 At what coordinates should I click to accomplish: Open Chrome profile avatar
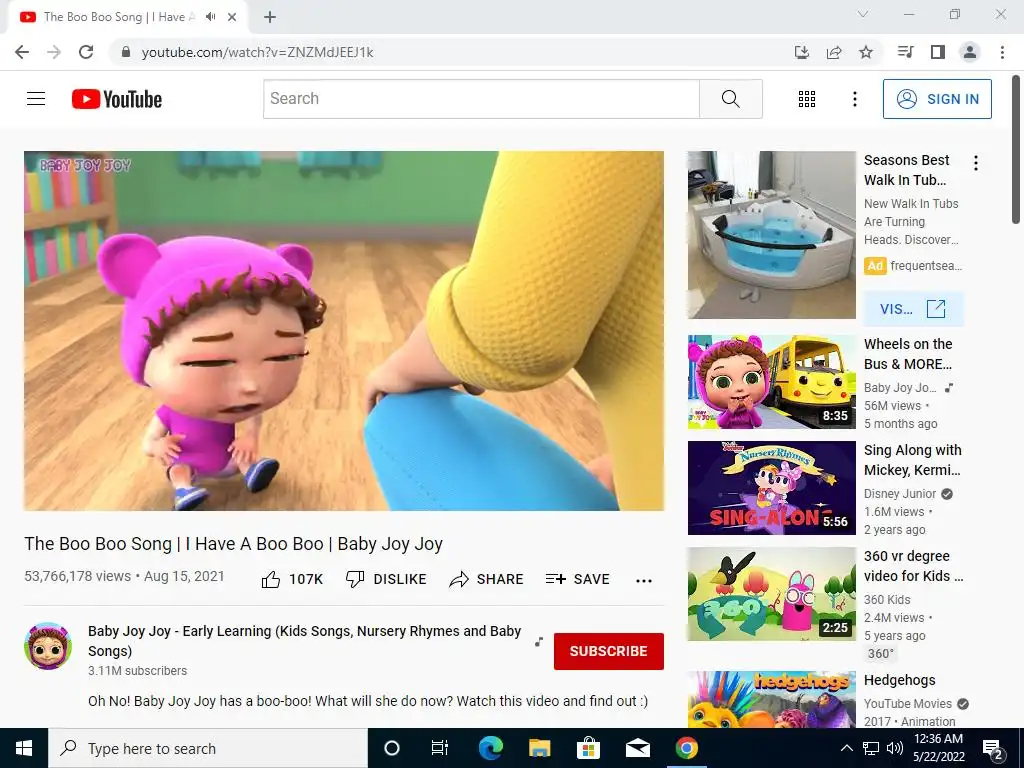[970, 52]
